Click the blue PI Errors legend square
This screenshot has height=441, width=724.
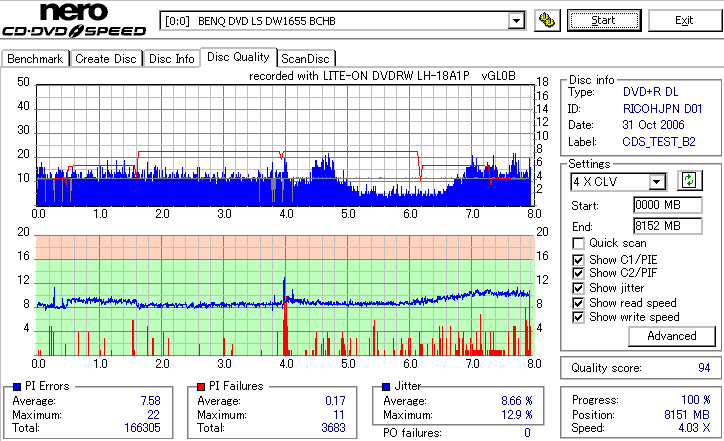coord(17,387)
